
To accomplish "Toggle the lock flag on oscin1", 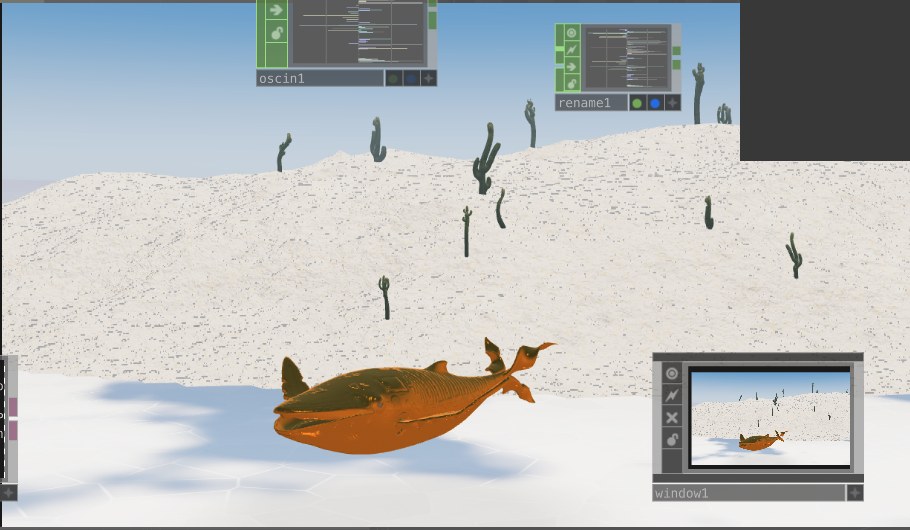I will pyautogui.click(x=276, y=32).
